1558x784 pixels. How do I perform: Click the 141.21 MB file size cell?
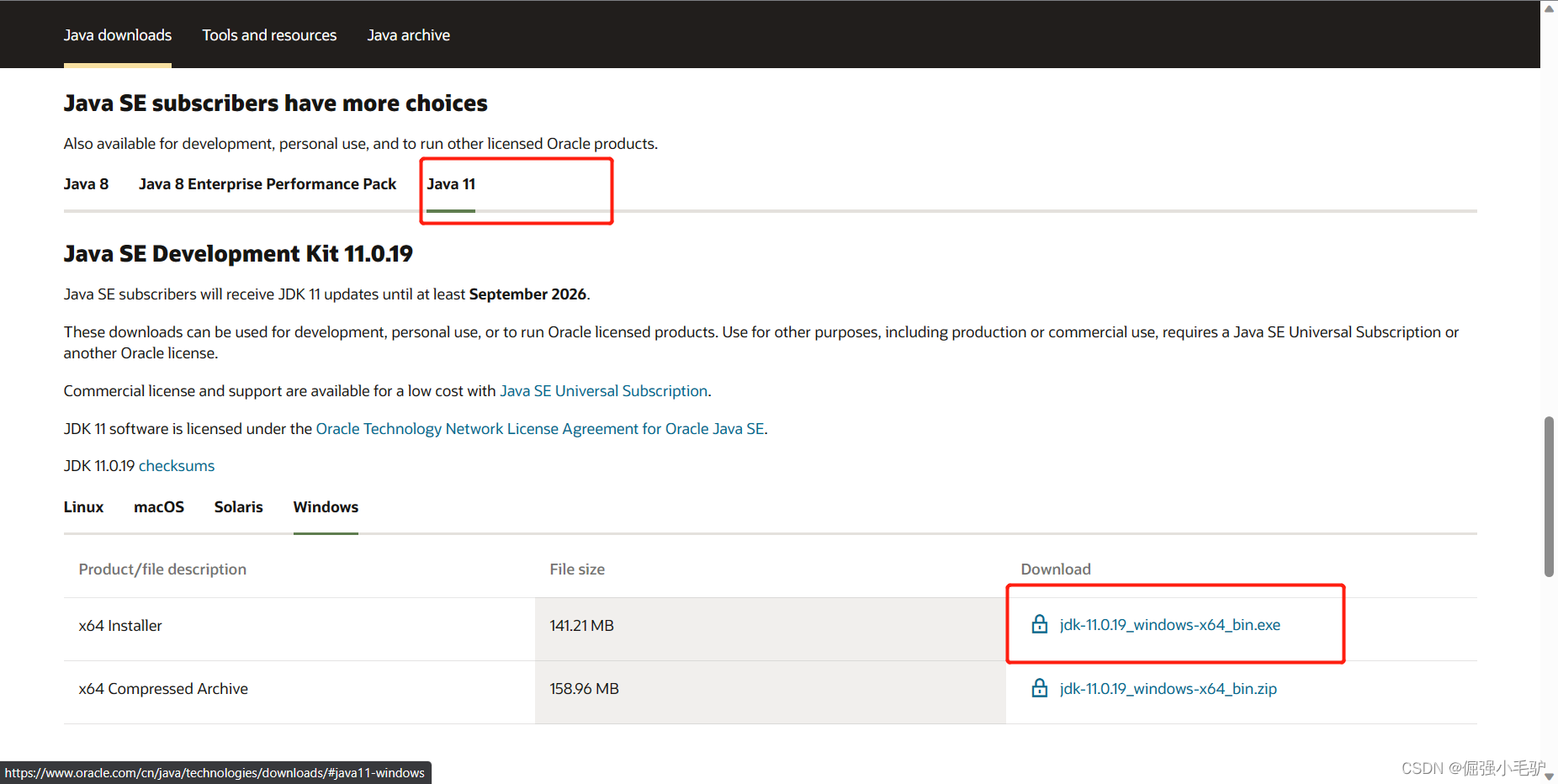tap(771, 629)
